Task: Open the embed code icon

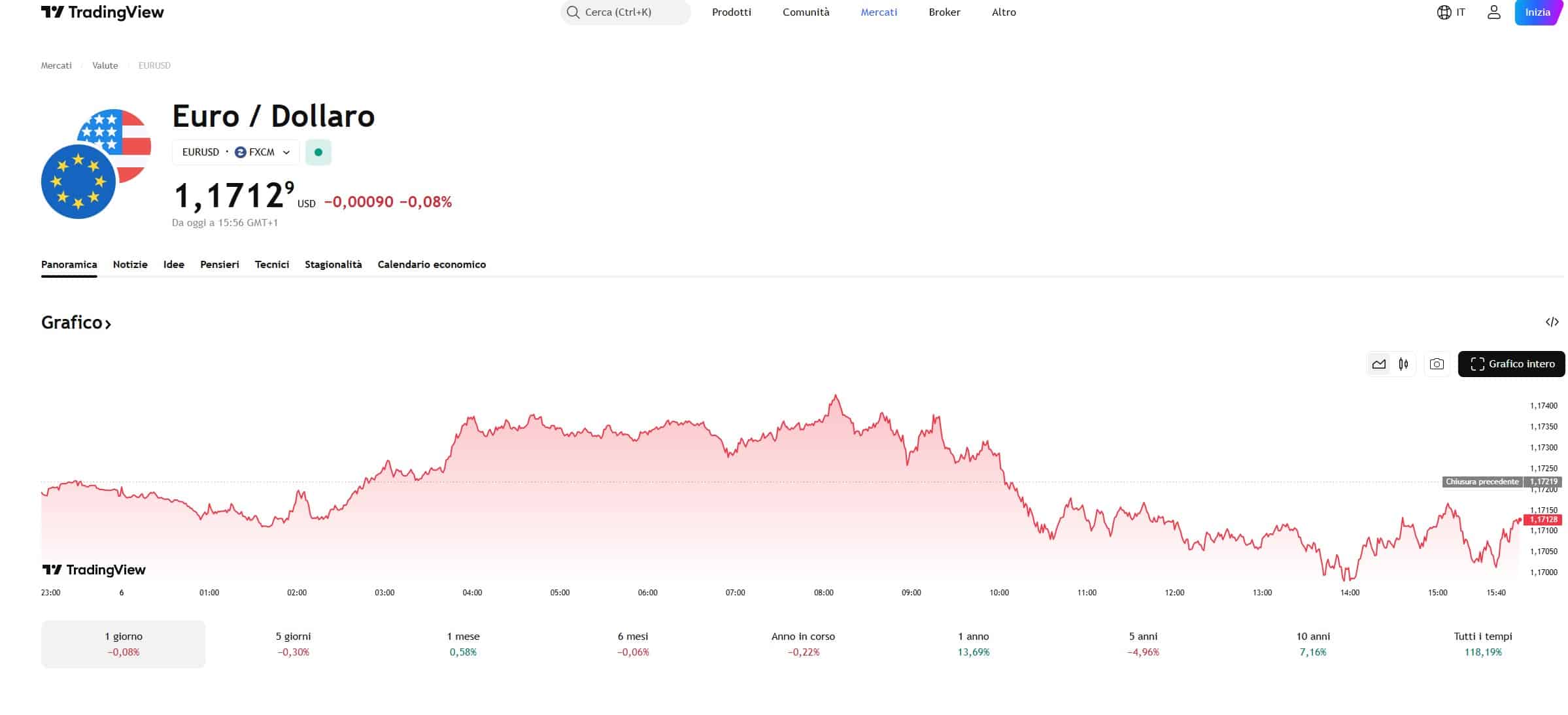Action: pyautogui.click(x=1550, y=321)
